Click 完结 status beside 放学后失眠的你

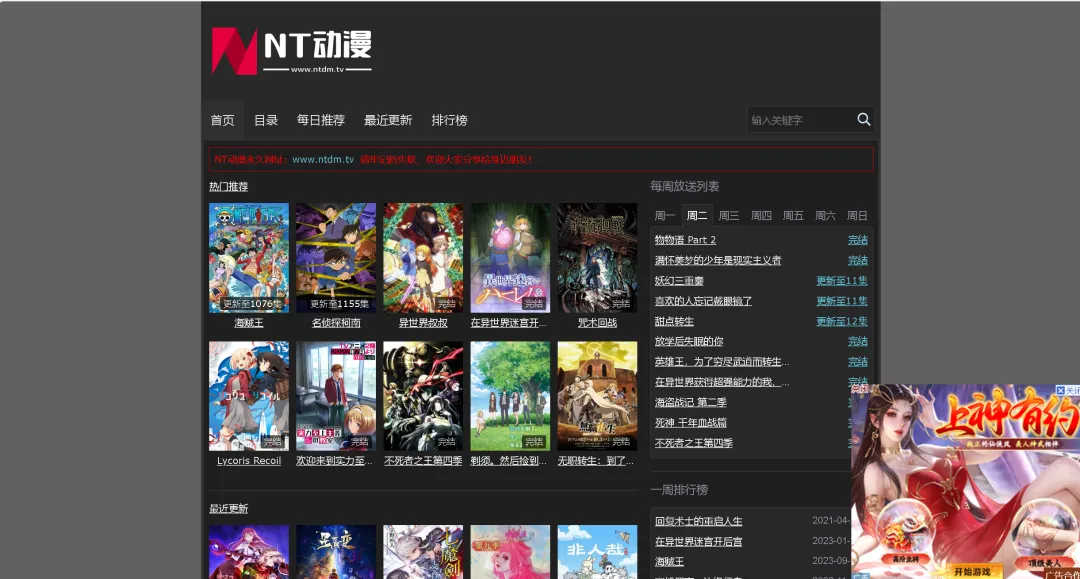(x=858, y=341)
